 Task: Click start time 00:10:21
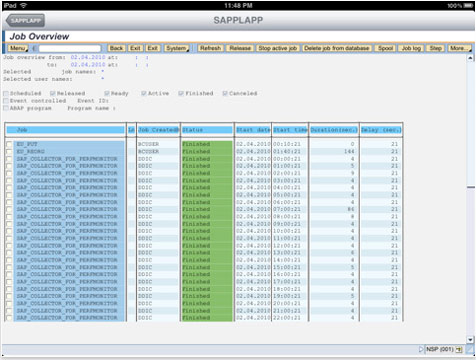(x=287, y=144)
